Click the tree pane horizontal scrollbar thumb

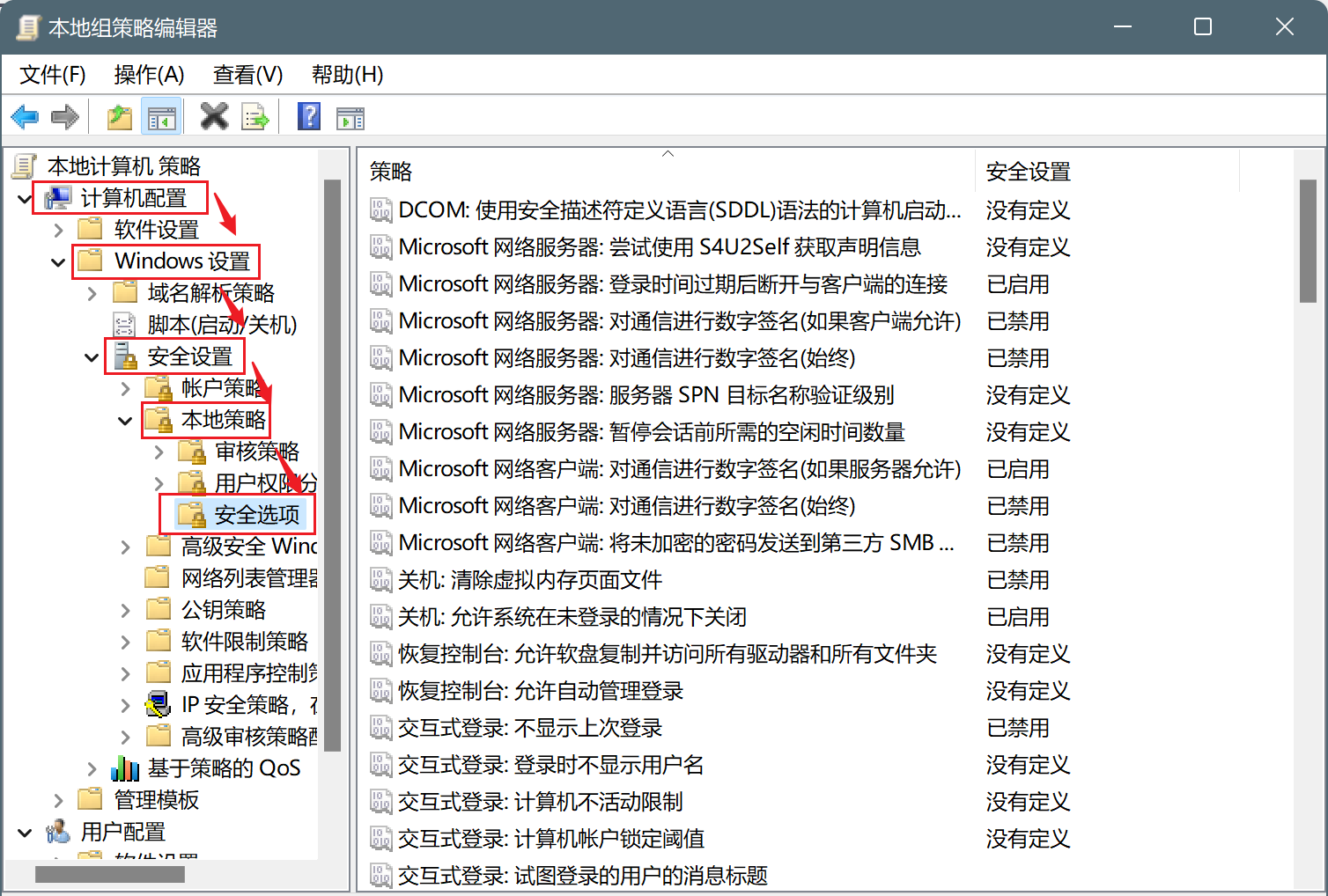pyautogui.click(x=110, y=874)
